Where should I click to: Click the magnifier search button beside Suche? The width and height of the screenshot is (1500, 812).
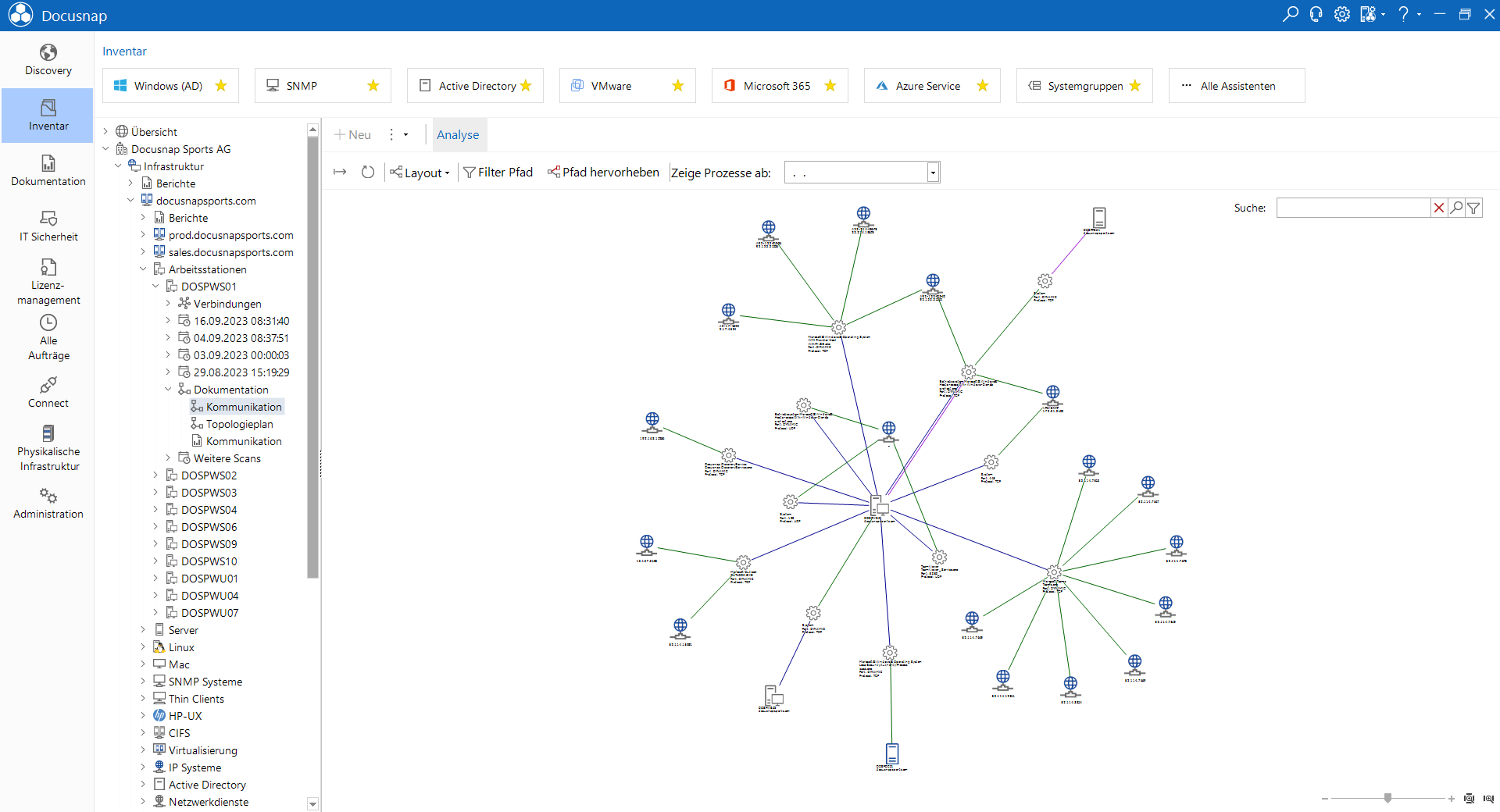point(1456,208)
